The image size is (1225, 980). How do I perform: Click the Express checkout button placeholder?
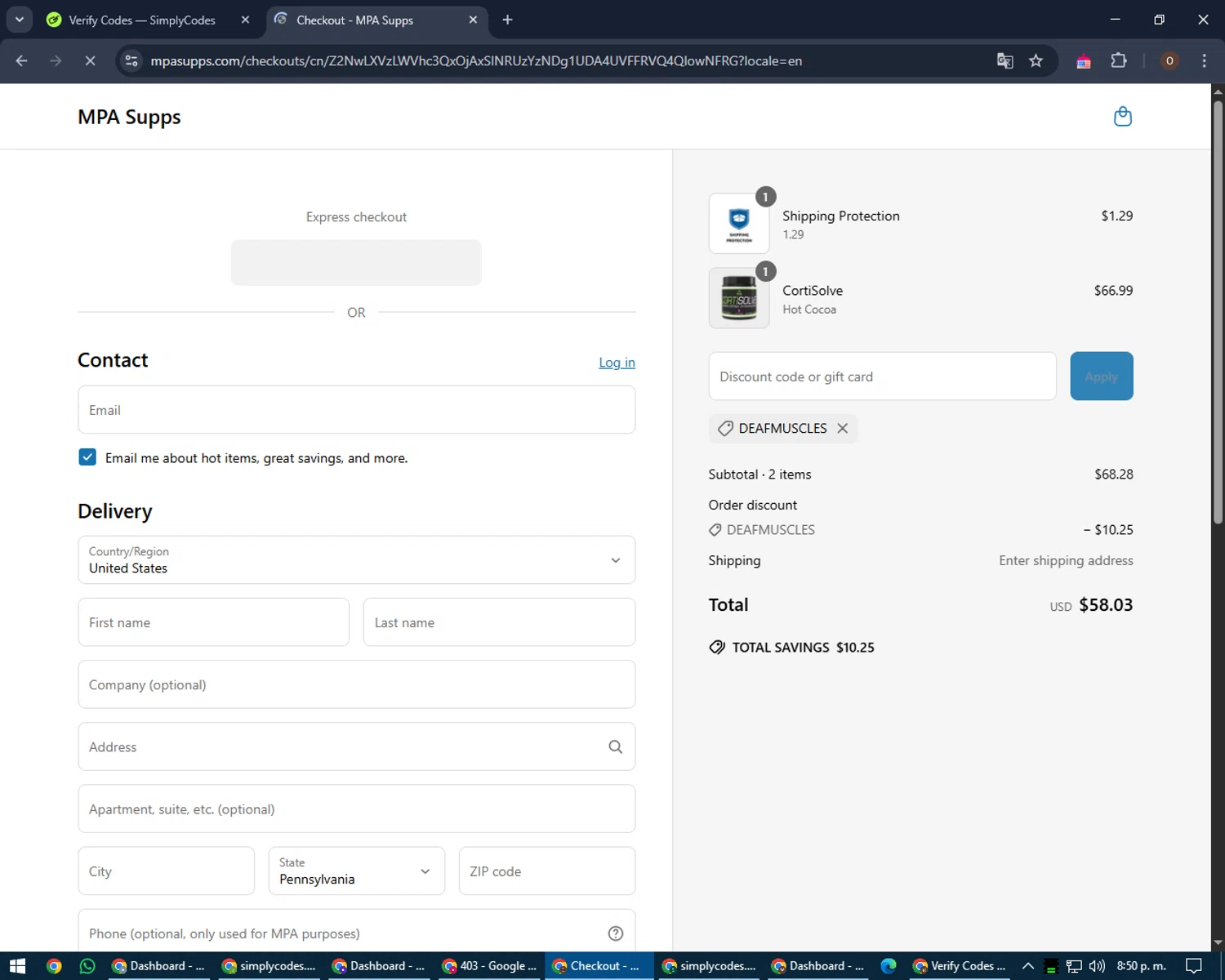coord(356,263)
